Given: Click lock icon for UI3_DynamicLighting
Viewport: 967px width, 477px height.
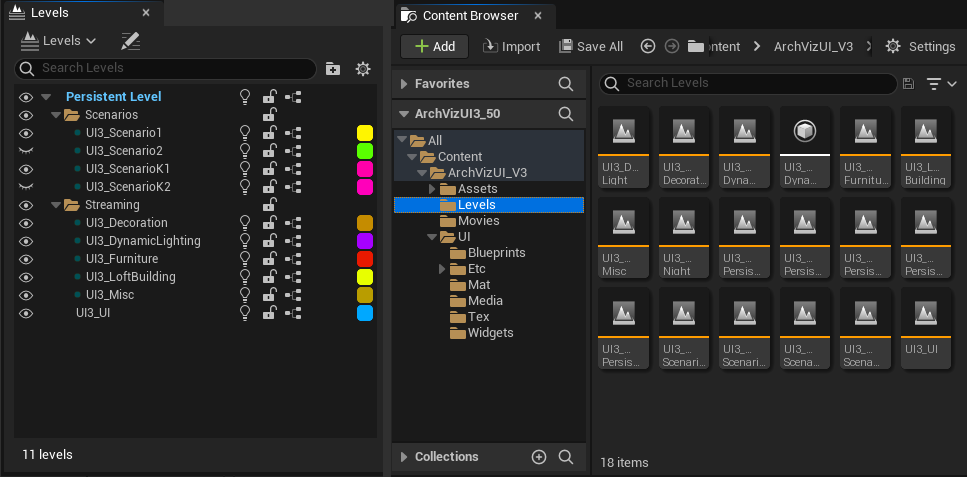Looking at the screenshot, I should [269, 241].
